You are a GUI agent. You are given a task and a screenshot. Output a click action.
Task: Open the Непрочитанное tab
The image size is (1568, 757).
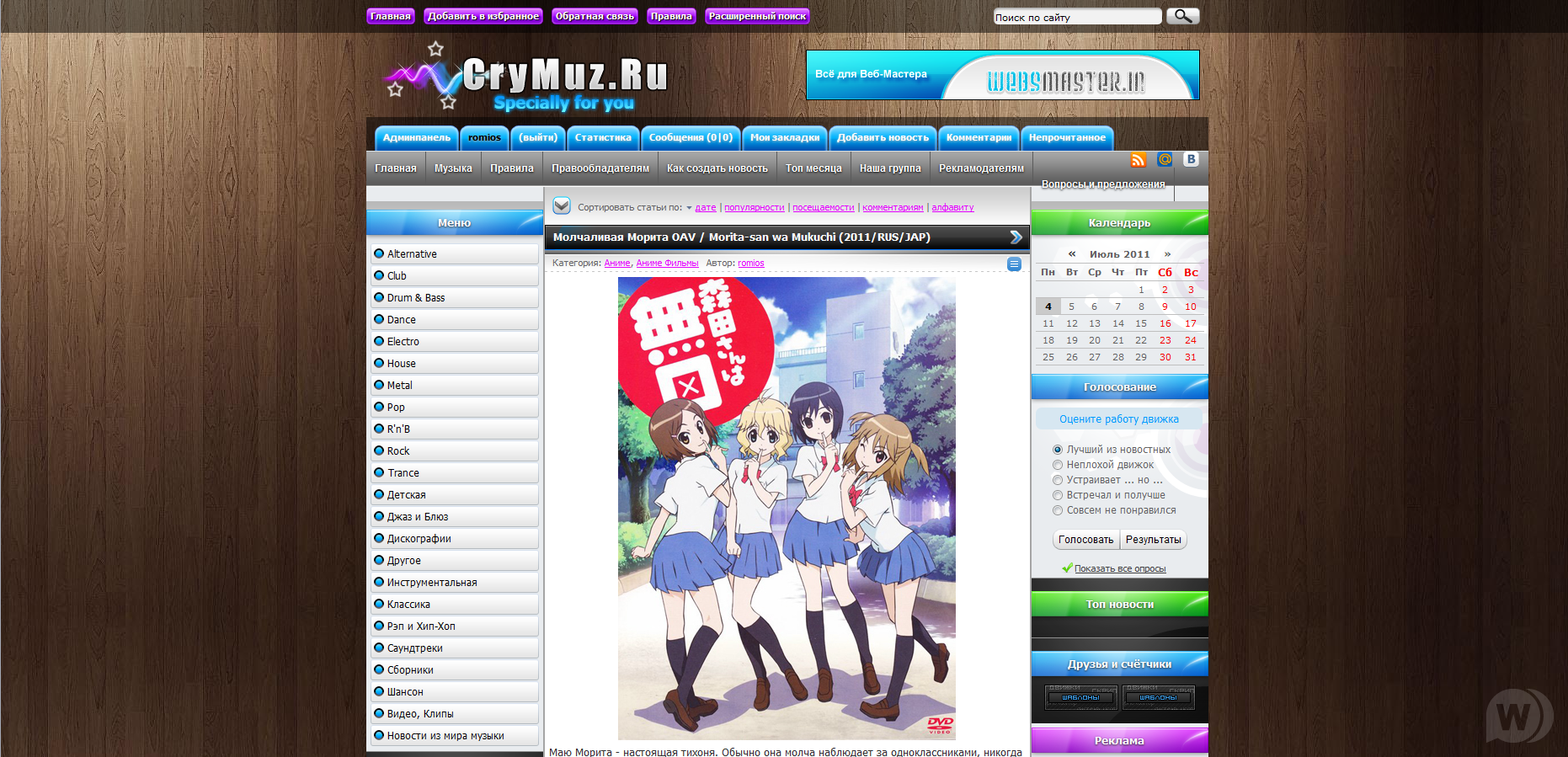coord(1067,137)
